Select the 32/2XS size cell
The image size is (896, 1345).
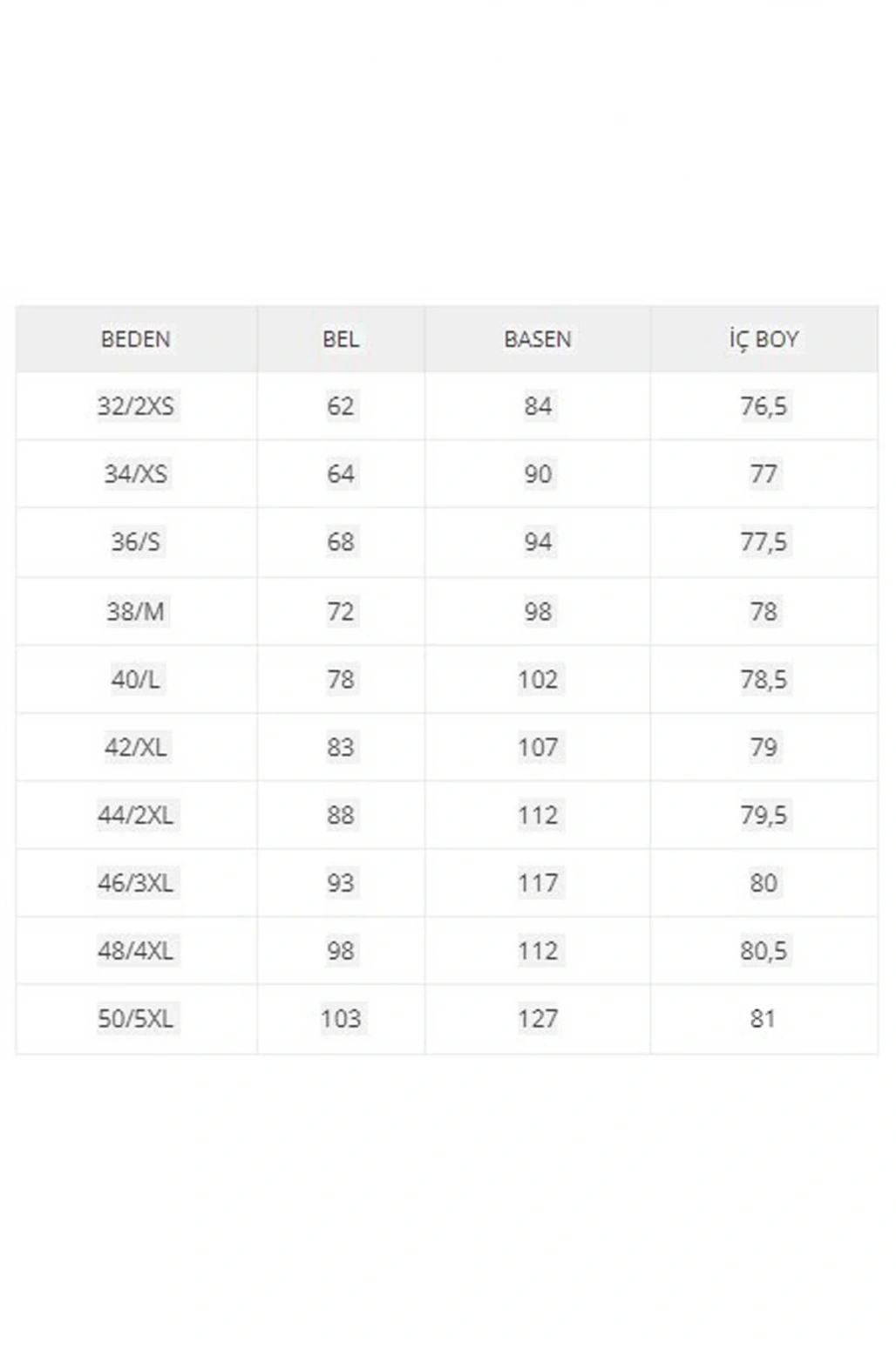click(135, 406)
